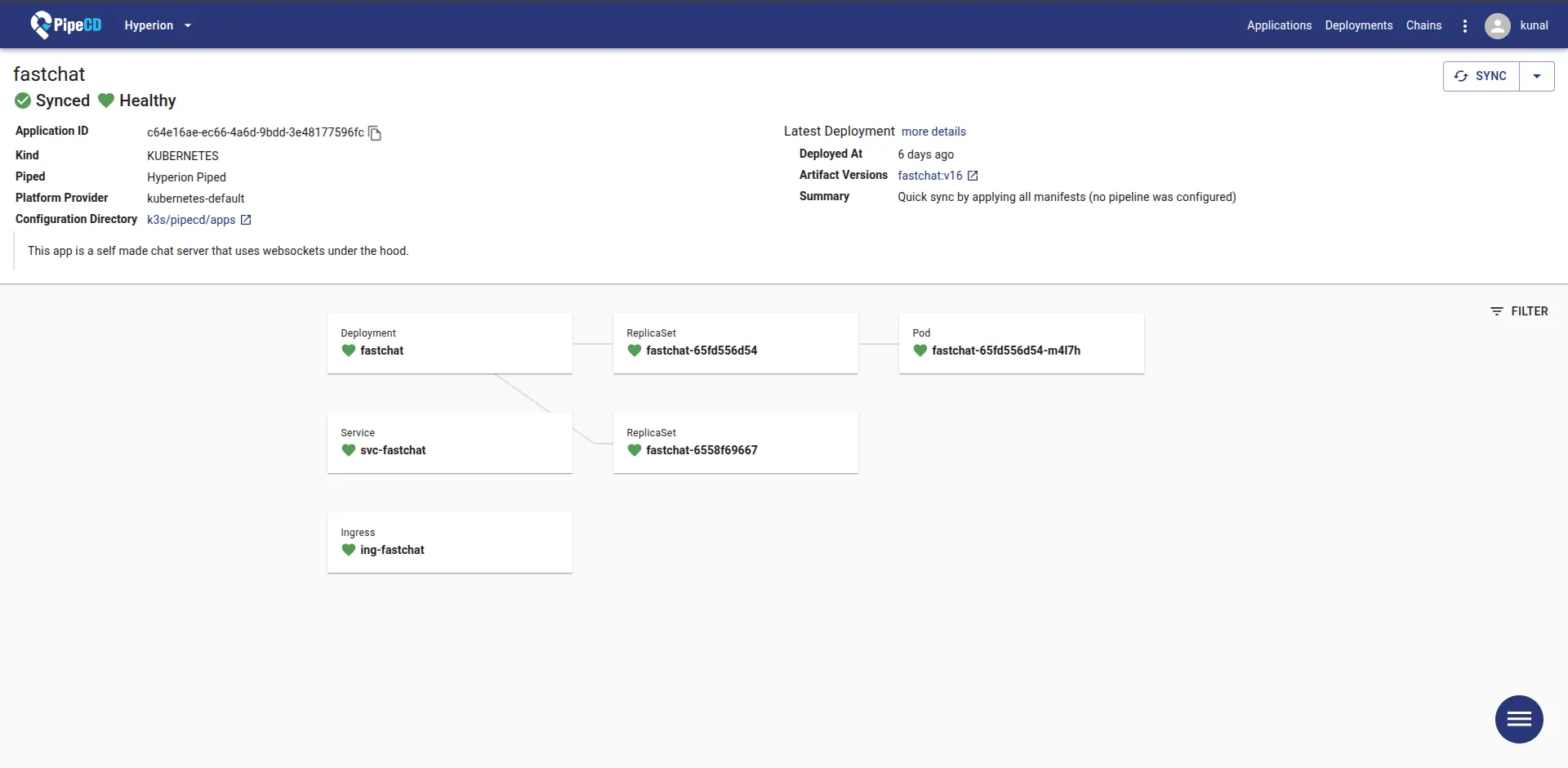The image size is (1568, 768).
Task: Copy the Application ID
Action: click(x=375, y=133)
